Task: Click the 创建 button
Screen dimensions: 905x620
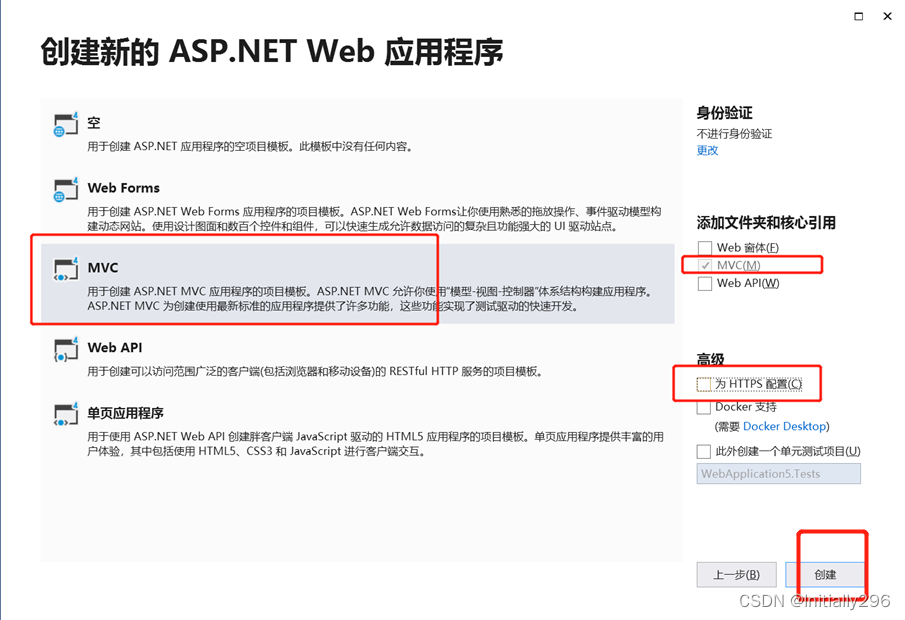Action: click(x=825, y=574)
